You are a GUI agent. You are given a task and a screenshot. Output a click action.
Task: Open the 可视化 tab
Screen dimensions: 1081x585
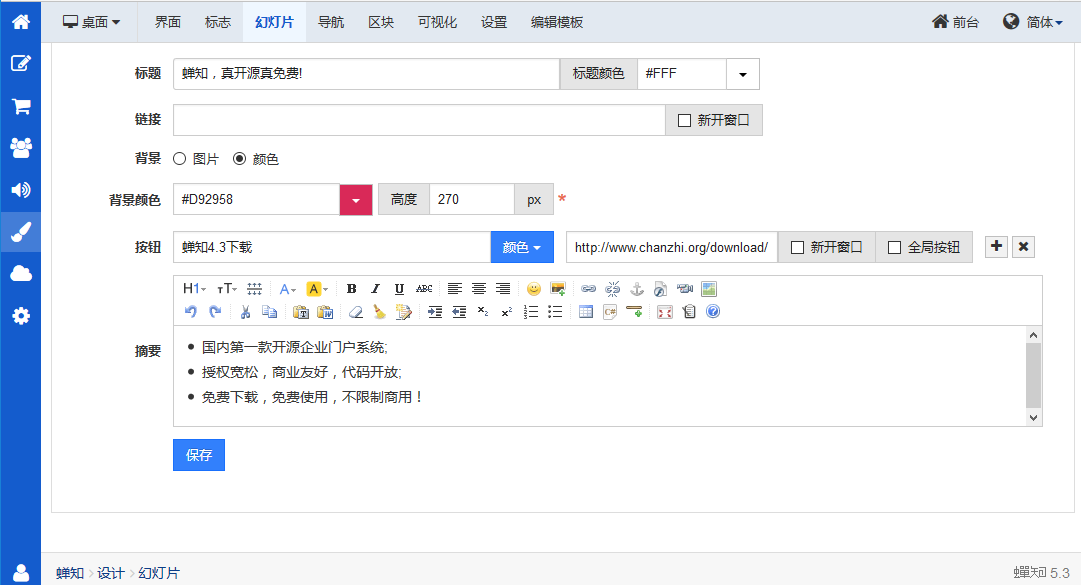pyautogui.click(x=437, y=22)
